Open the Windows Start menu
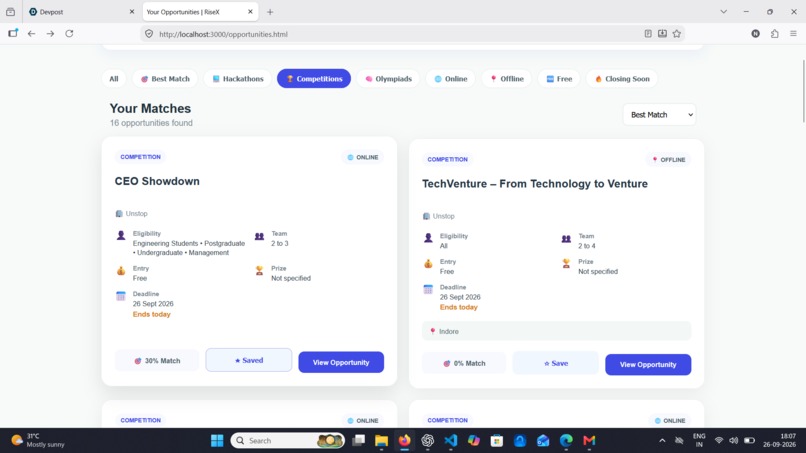 [217, 441]
